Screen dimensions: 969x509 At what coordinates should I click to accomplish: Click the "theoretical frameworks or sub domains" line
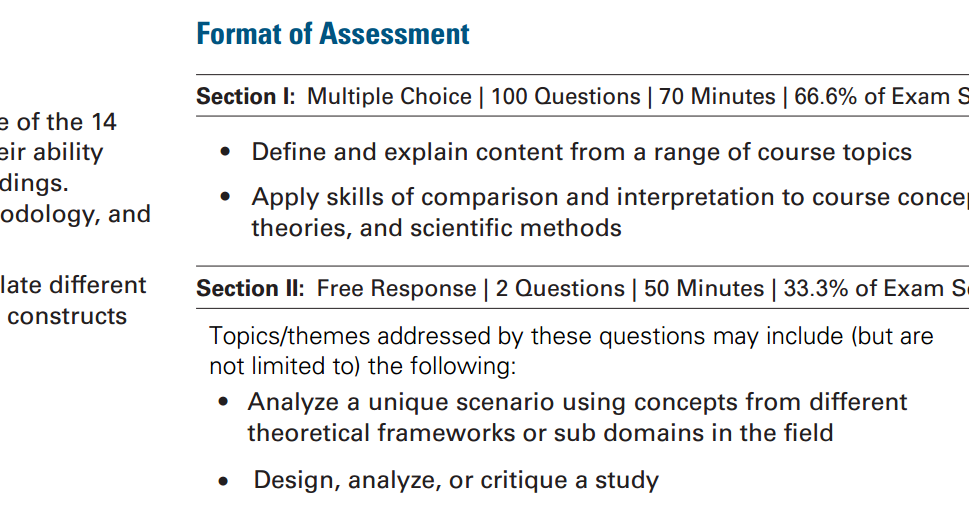click(540, 433)
